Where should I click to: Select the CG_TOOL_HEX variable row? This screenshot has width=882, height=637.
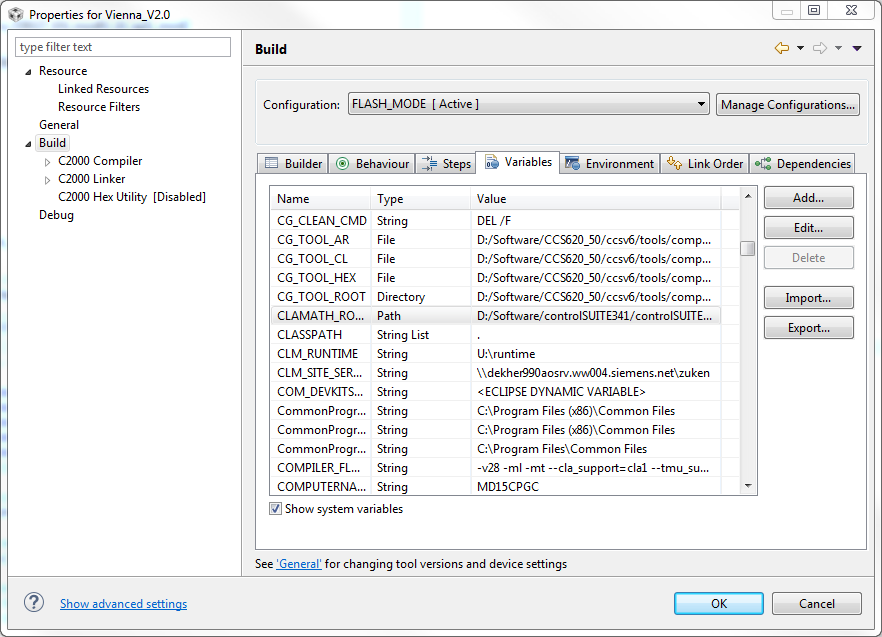pyautogui.click(x=496, y=278)
